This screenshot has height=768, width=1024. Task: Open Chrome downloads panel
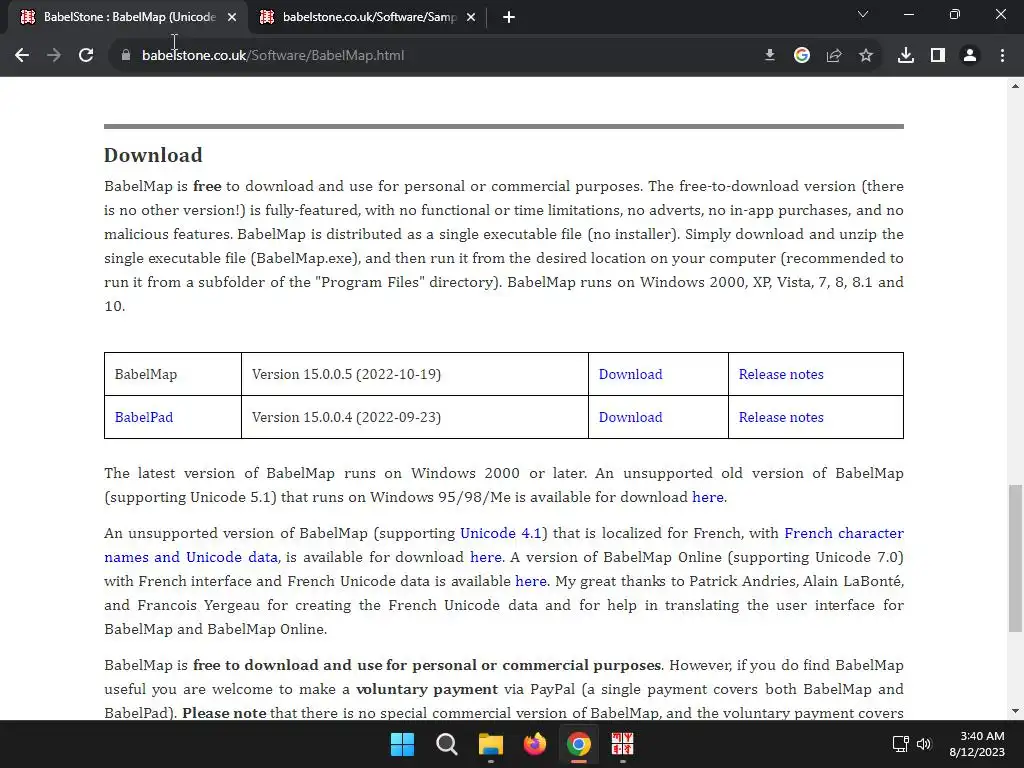(906, 56)
